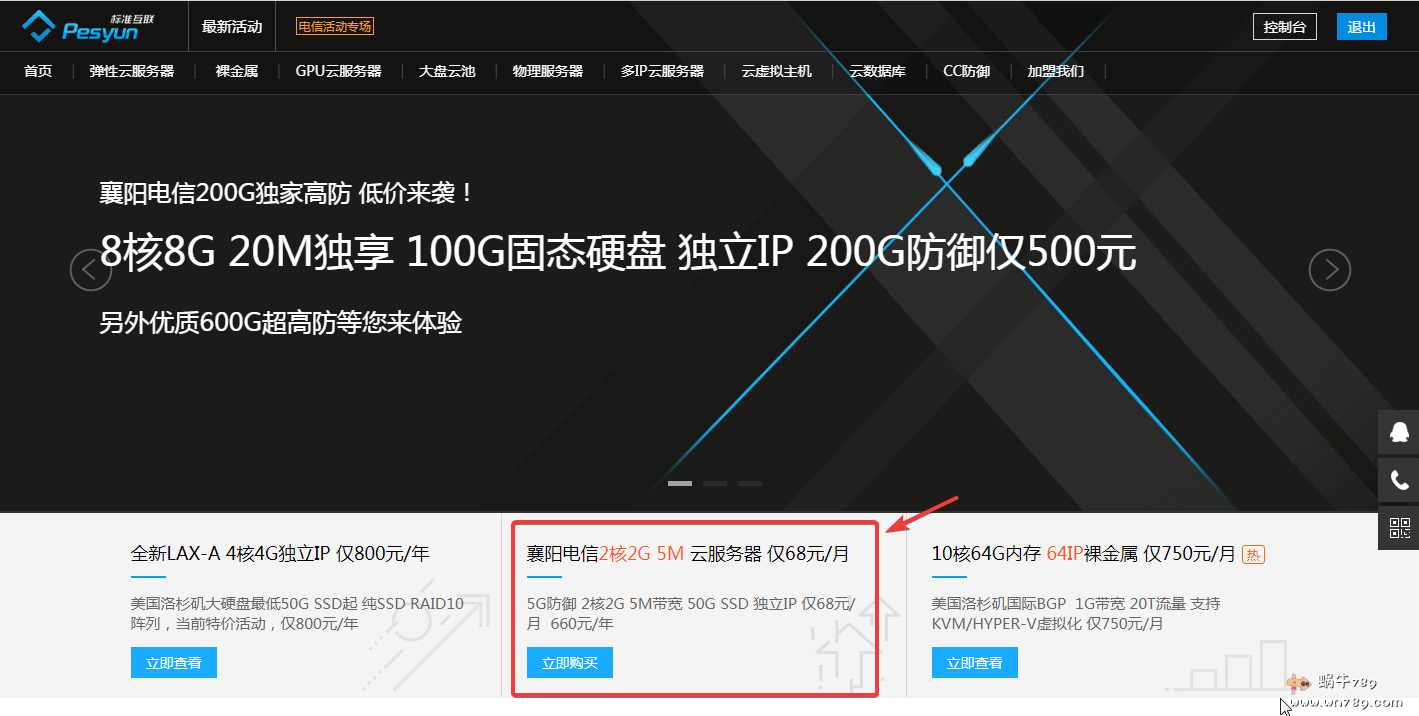Go to next banner slide arrow
The height and width of the screenshot is (716, 1419).
(1330, 270)
